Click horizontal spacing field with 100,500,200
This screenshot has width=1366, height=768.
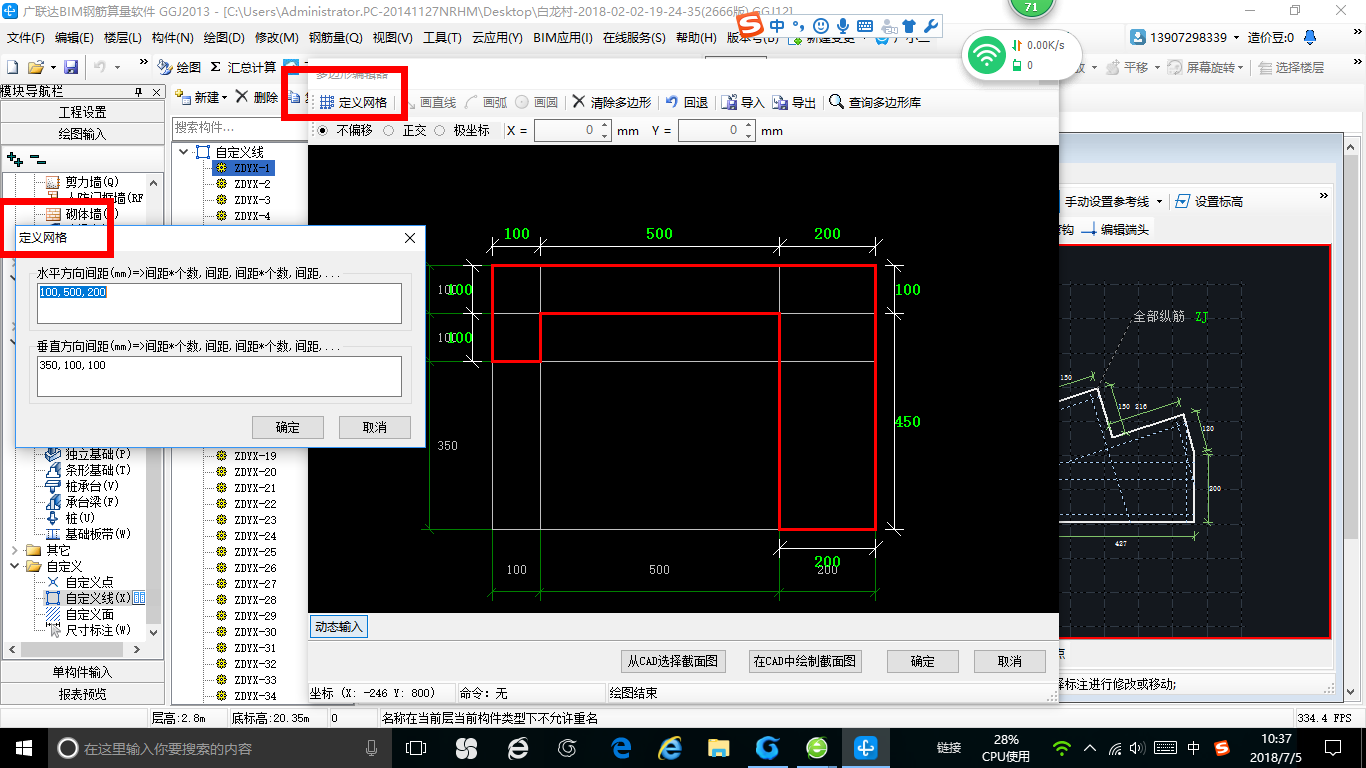coord(219,303)
